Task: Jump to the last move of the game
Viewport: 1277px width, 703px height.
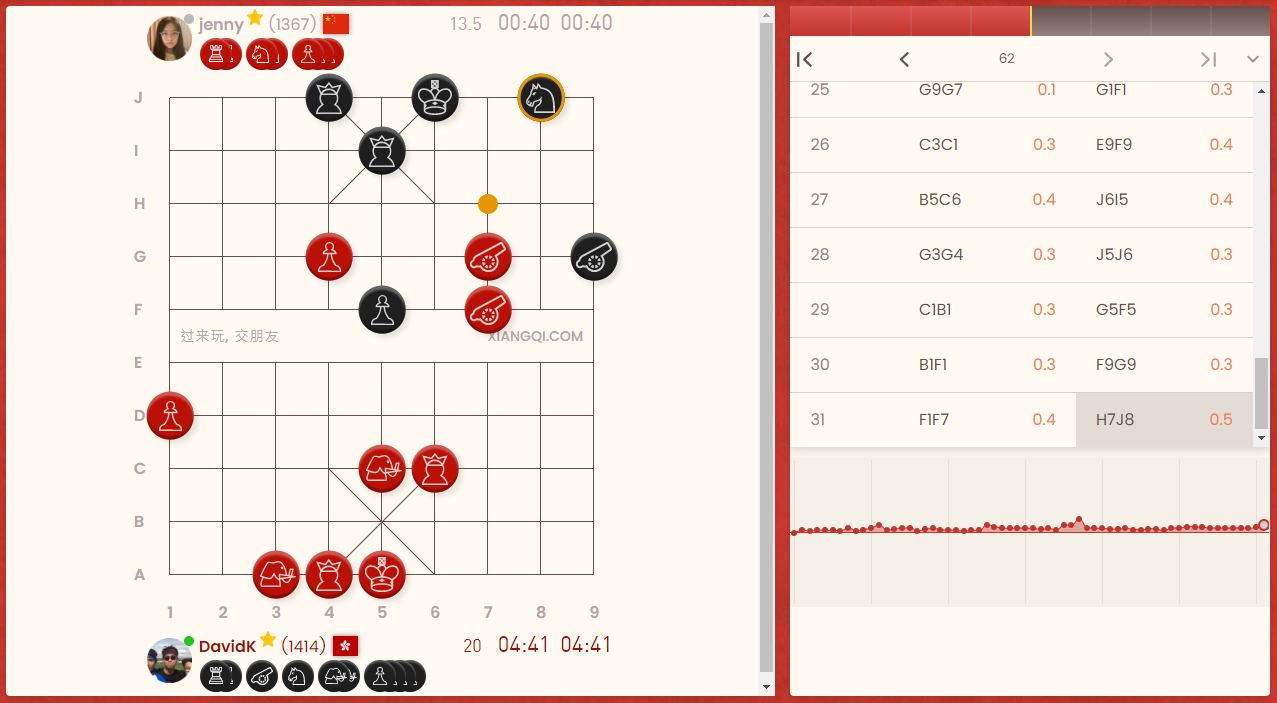Action: point(1207,60)
